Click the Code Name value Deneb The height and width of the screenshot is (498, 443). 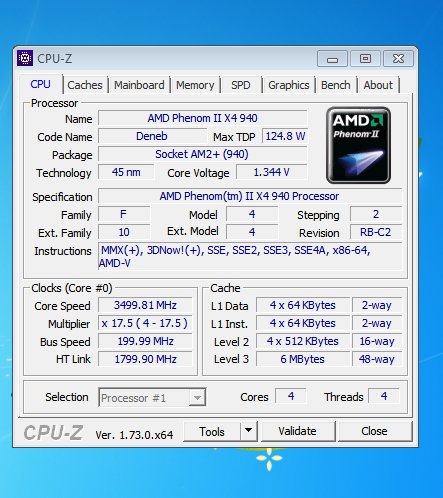tap(152, 136)
